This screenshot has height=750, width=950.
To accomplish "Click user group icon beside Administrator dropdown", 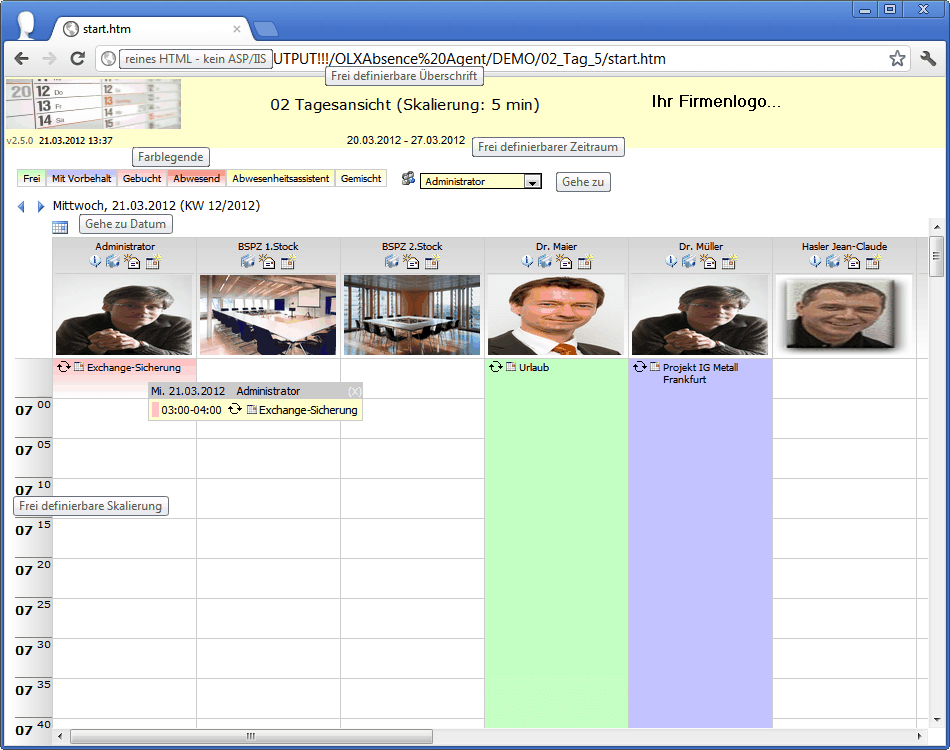I will [x=408, y=179].
